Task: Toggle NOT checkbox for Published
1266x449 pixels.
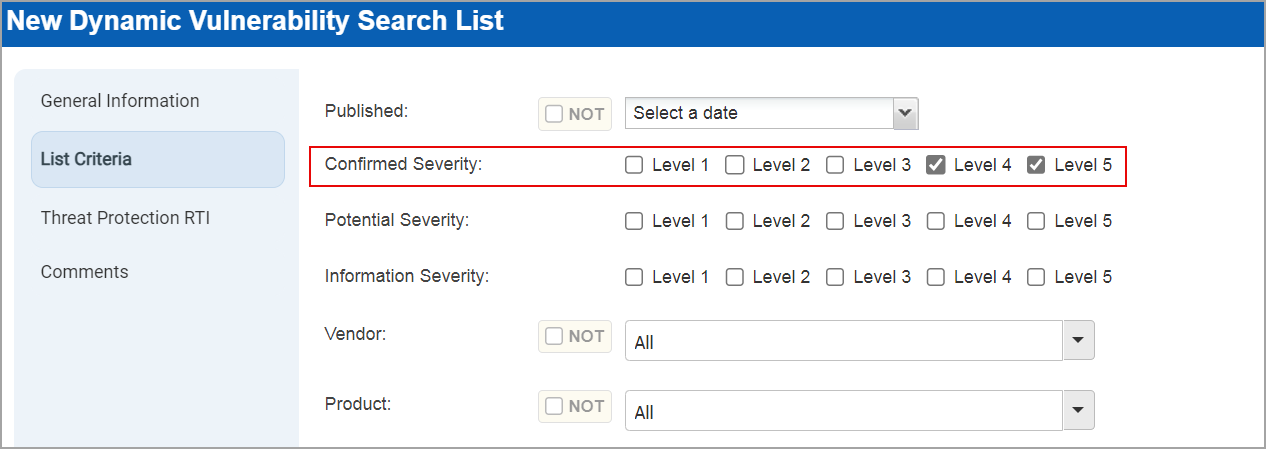Action: [555, 114]
